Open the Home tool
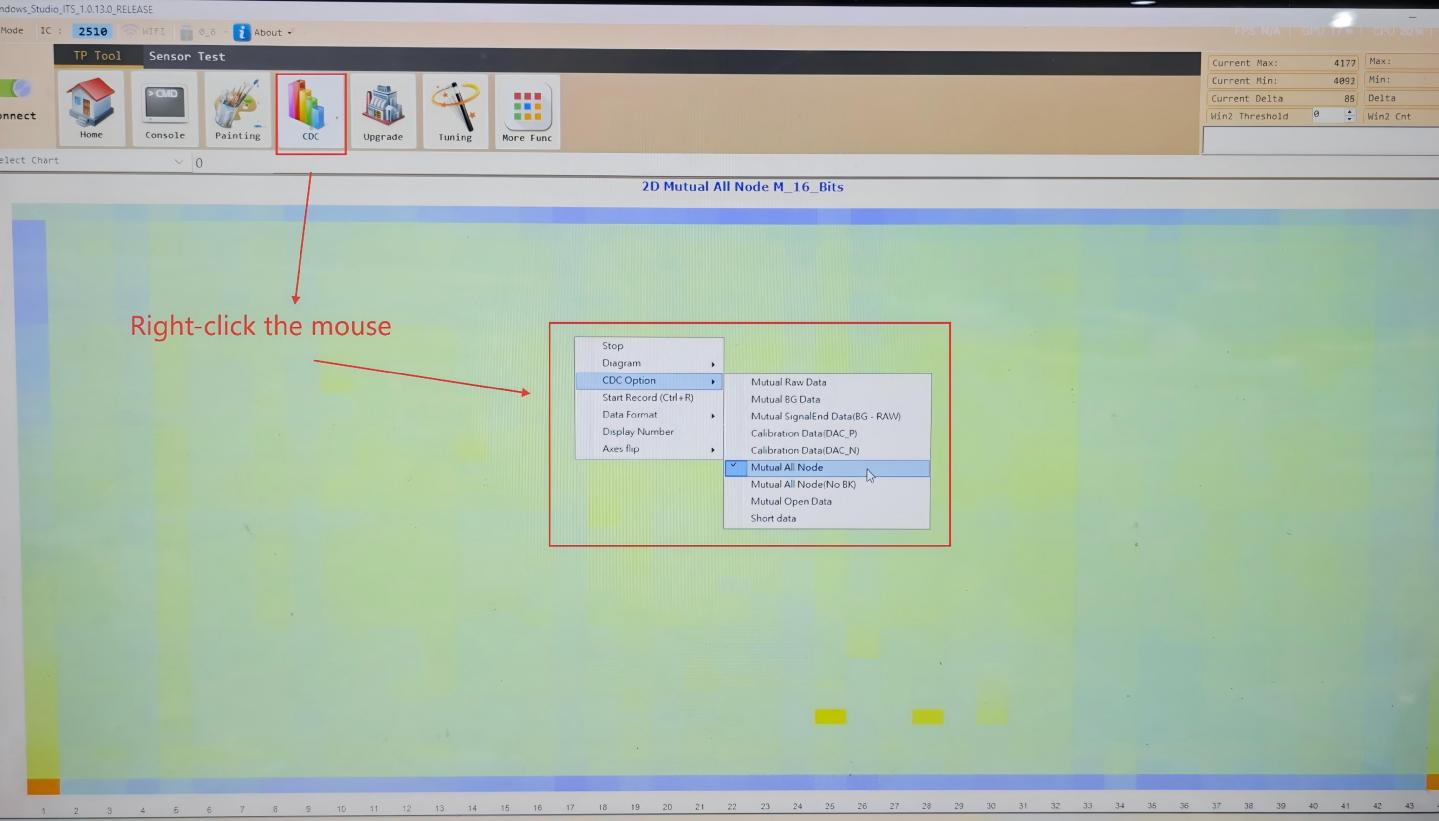This screenshot has width=1439, height=821. pos(91,110)
